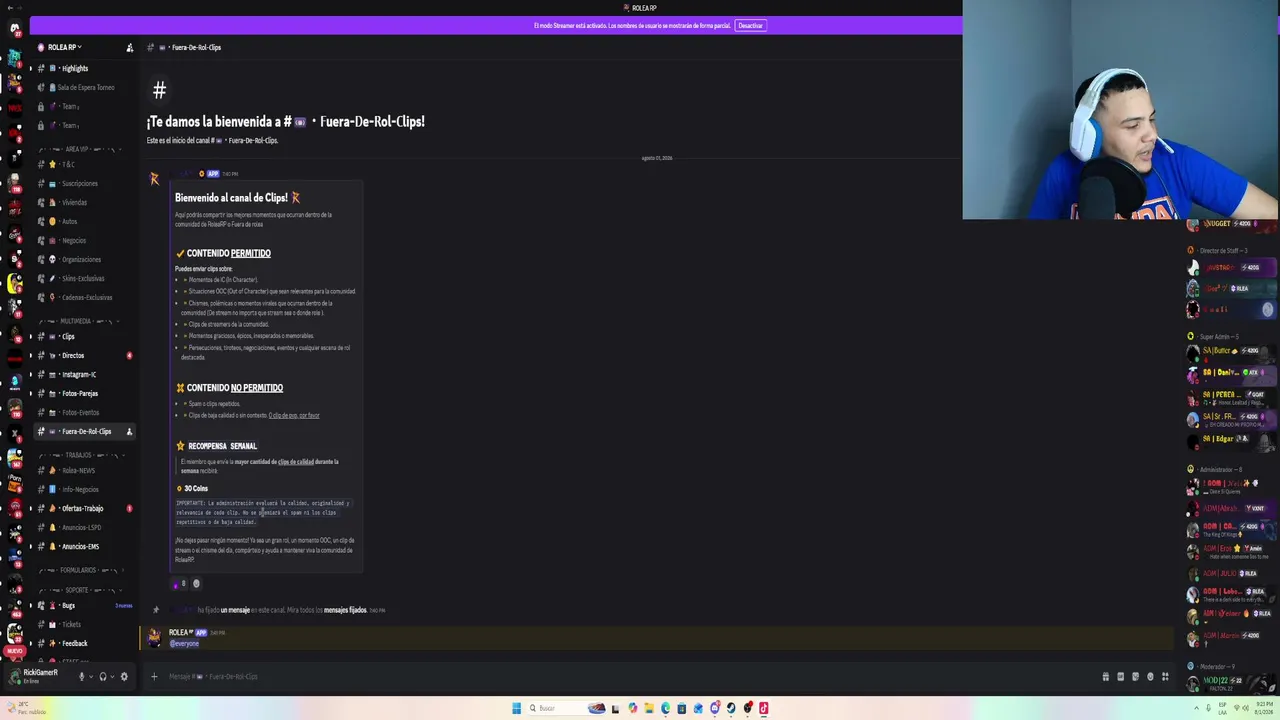Join Sala de Espera Torneo voice channel

coord(85,87)
